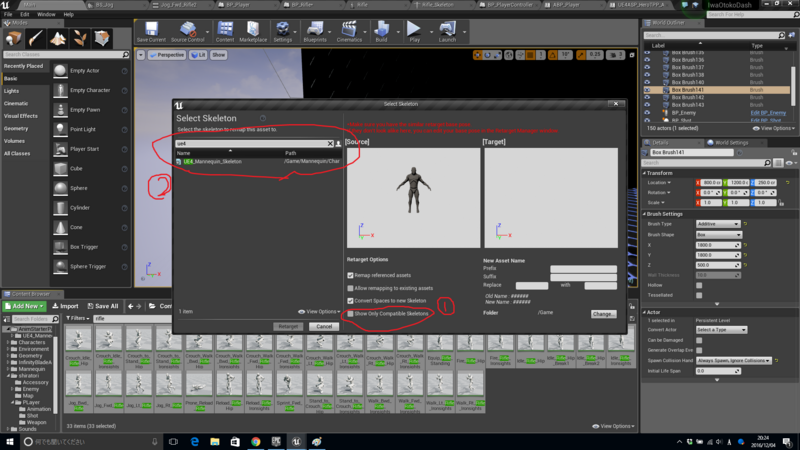This screenshot has width=800, height=450.
Task: Click the Save All button
Action: click(103, 306)
